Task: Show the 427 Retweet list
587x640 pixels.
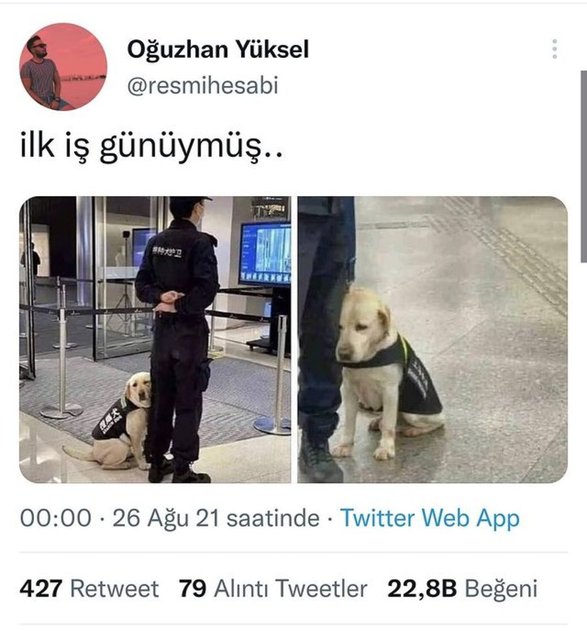Action: [x=89, y=589]
